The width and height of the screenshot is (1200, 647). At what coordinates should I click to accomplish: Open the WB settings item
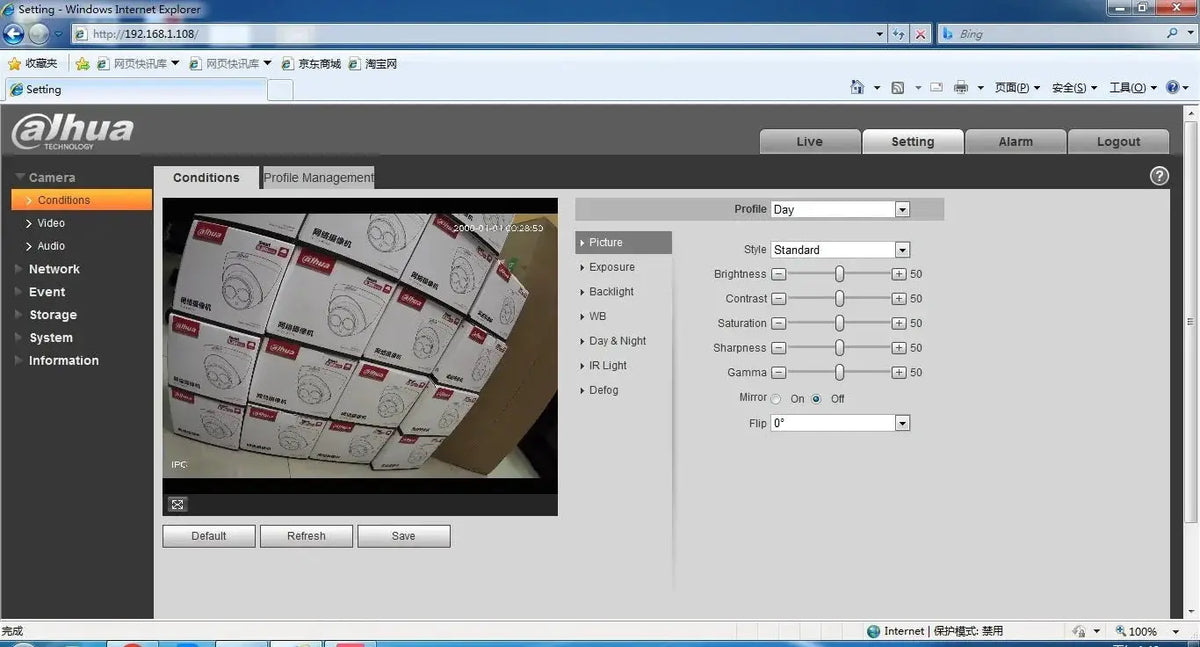[x=598, y=316]
